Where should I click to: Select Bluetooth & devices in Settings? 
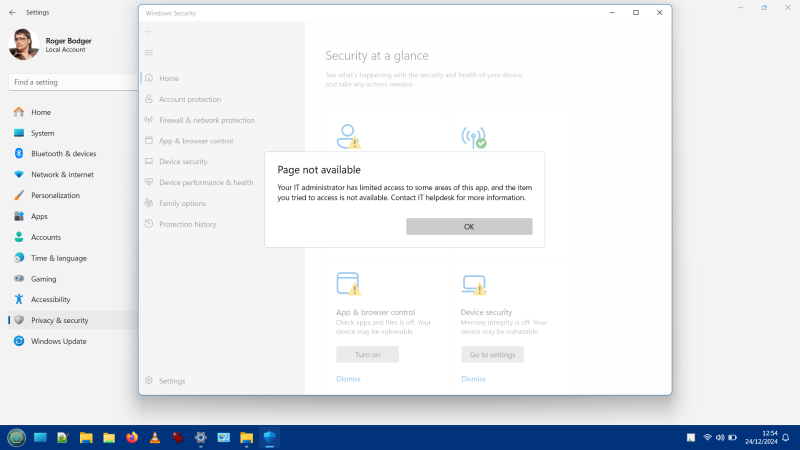63,154
